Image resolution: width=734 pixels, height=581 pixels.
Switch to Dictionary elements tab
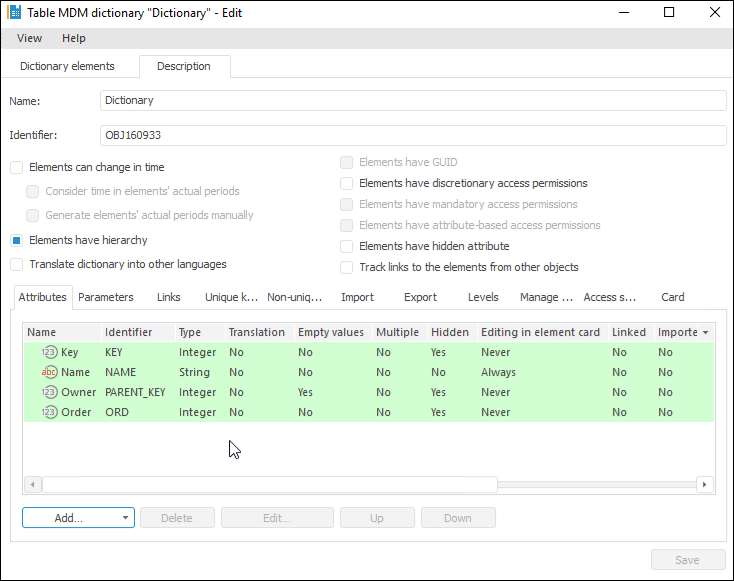[67, 66]
